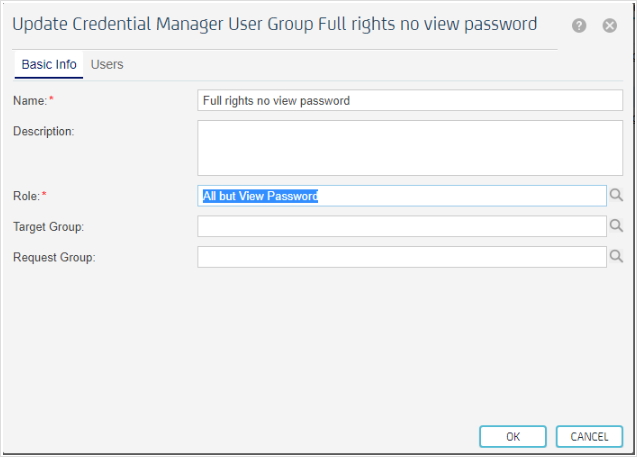Focus the Name input field
The height and width of the screenshot is (457, 637).
(410, 100)
